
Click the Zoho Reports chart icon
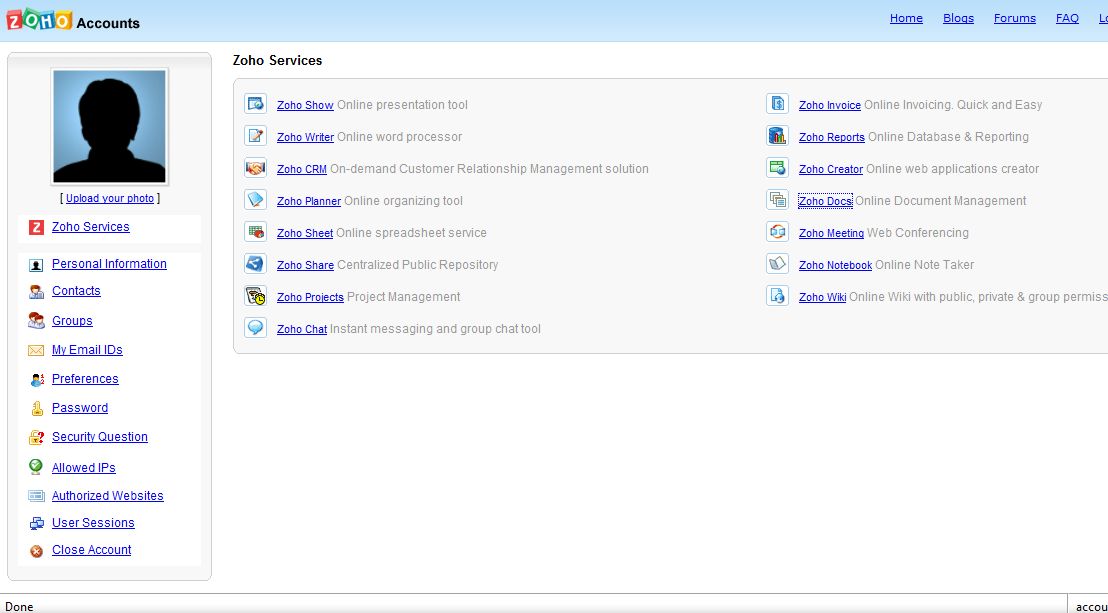(x=777, y=135)
